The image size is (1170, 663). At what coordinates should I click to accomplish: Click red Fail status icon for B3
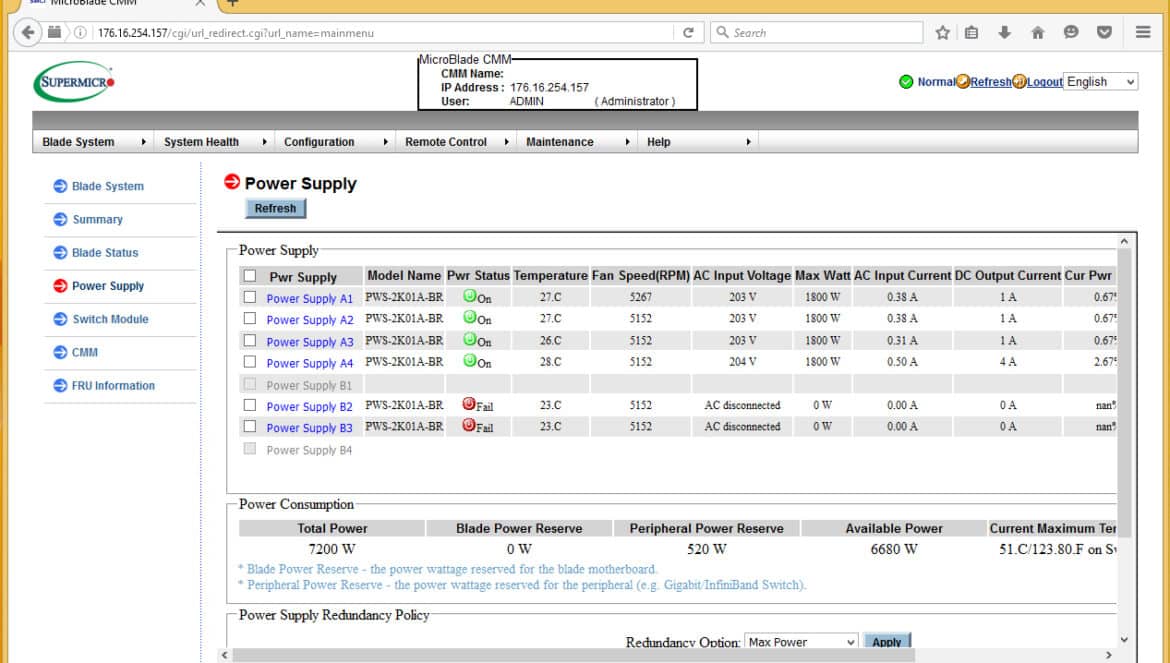click(469, 425)
